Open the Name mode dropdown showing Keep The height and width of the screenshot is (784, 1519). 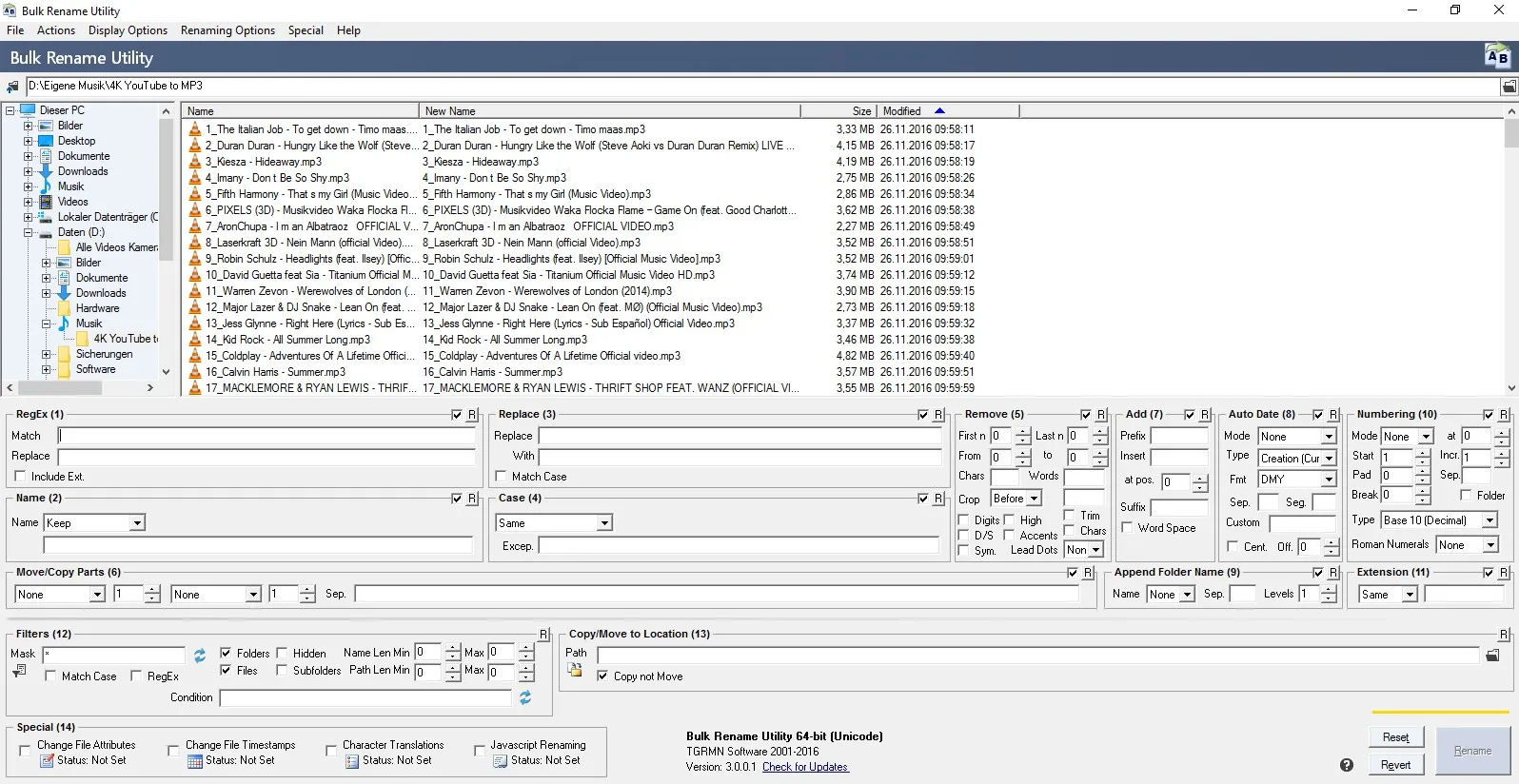(x=137, y=523)
